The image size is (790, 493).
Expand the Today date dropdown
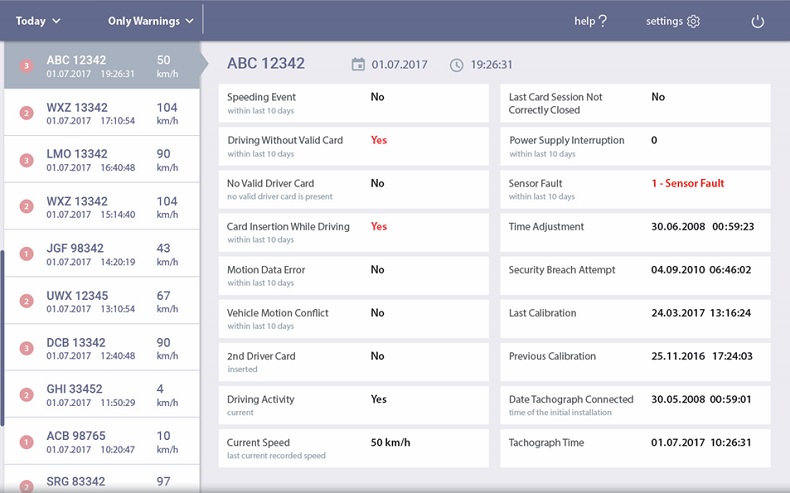[x=38, y=21]
